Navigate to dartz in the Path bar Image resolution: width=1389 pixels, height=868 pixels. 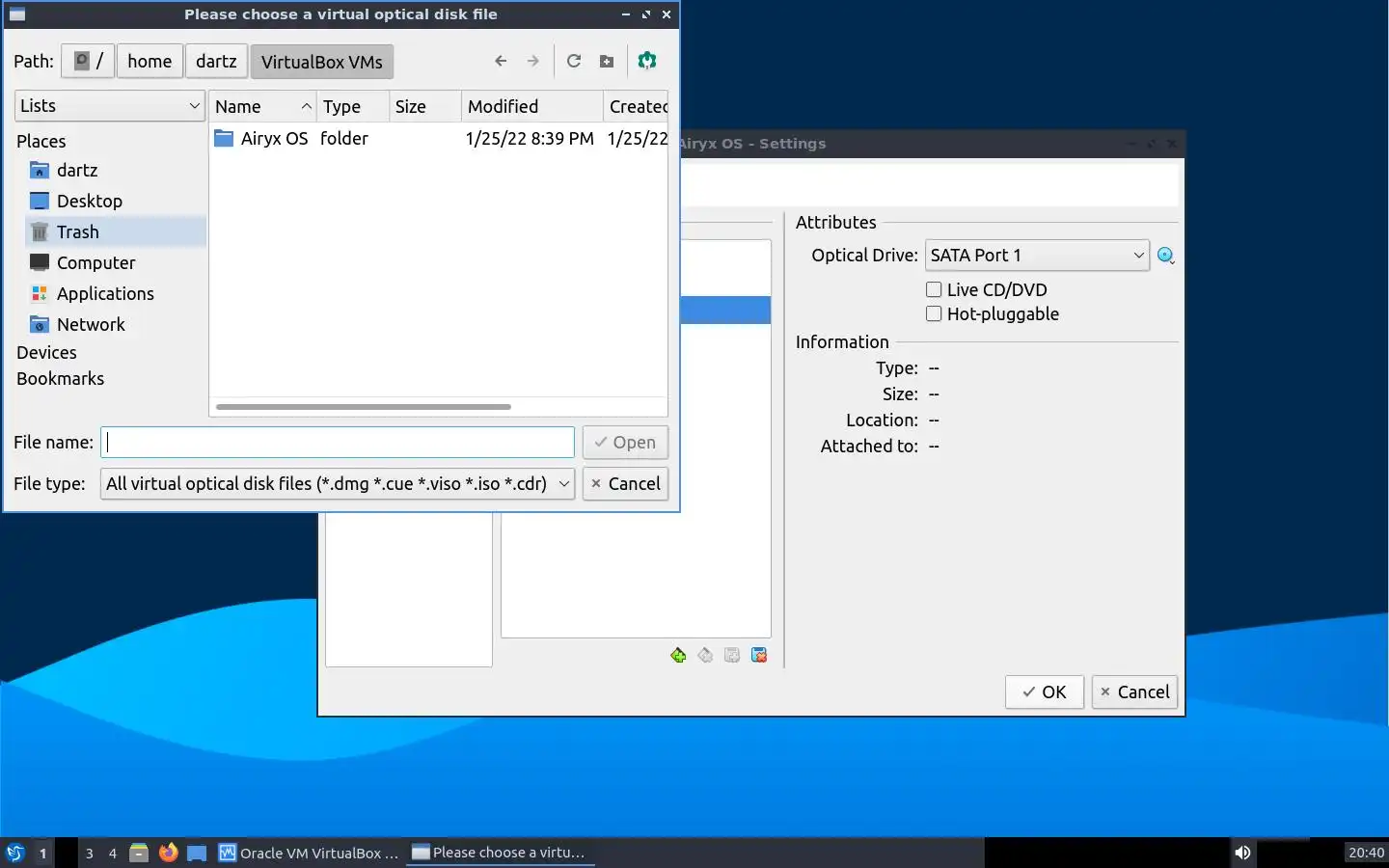click(x=216, y=61)
